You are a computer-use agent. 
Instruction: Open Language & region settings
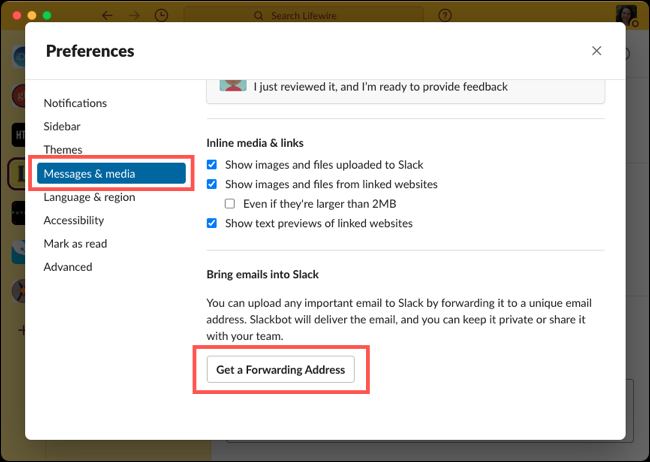(x=89, y=197)
